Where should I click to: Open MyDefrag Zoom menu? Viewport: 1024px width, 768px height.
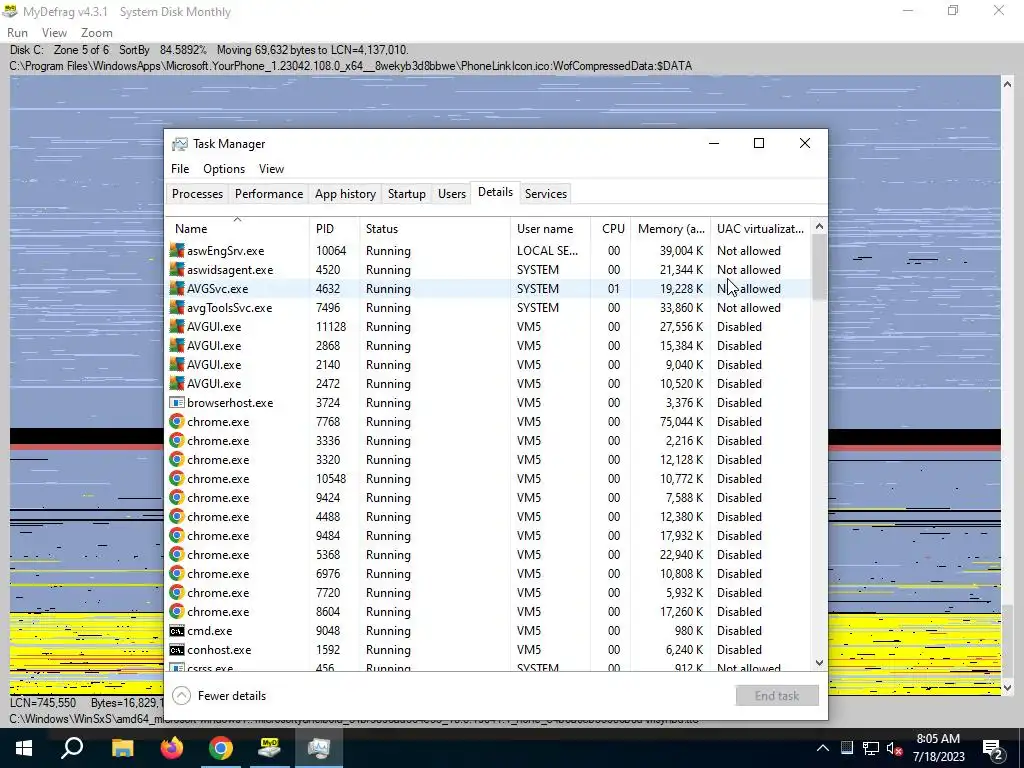pyautogui.click(x=97, y=33)
